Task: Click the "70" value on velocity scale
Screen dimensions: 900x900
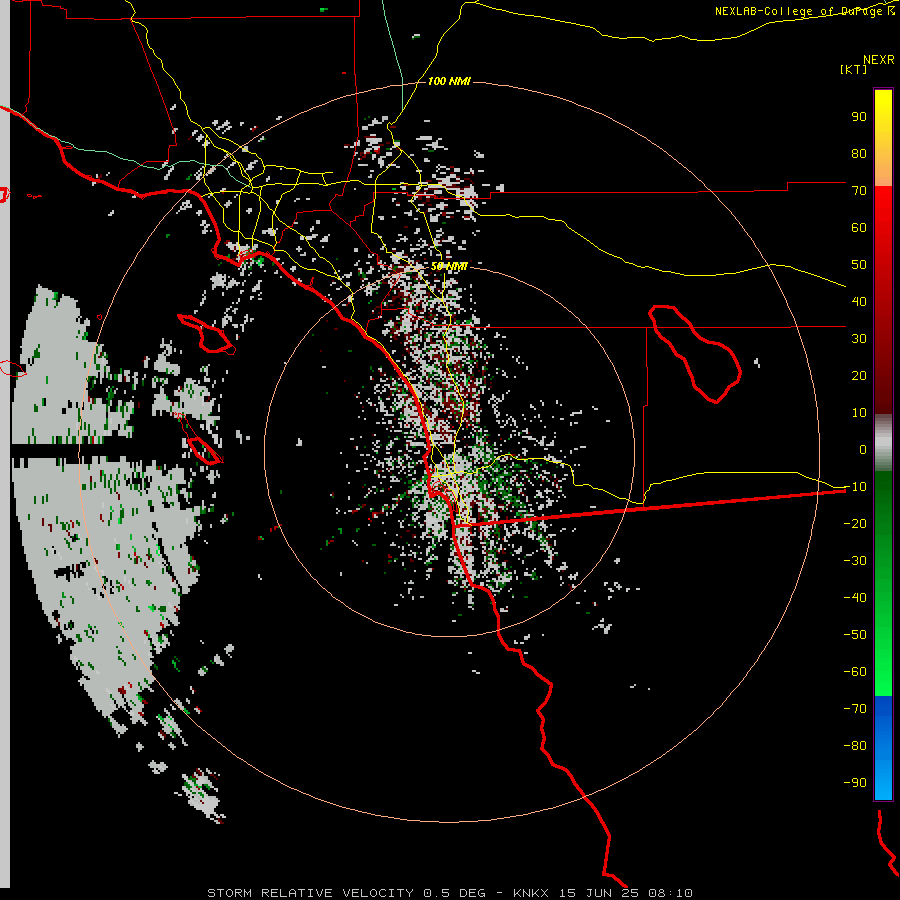Action: click(859, 191)
